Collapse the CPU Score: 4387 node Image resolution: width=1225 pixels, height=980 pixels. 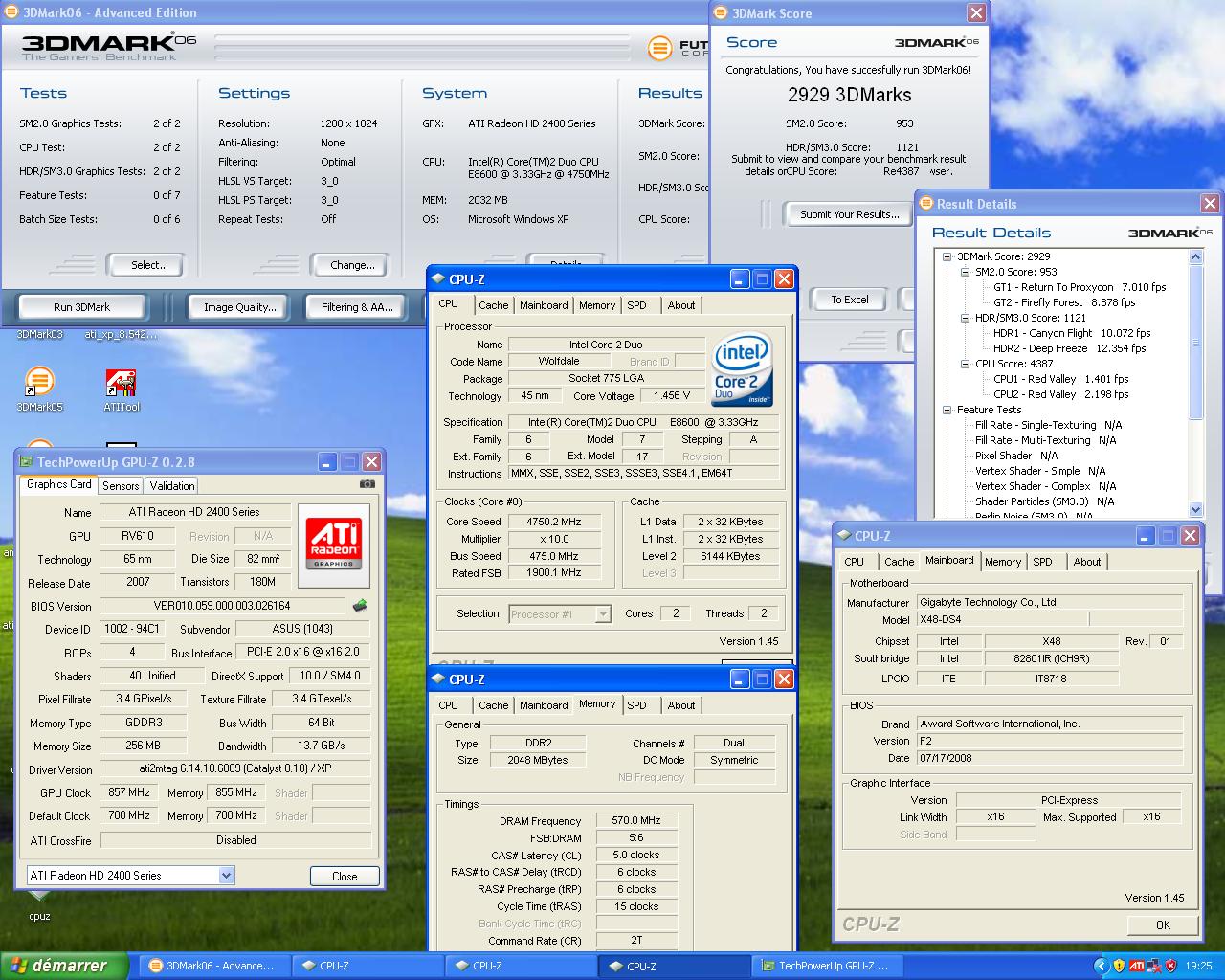(966, 364)
